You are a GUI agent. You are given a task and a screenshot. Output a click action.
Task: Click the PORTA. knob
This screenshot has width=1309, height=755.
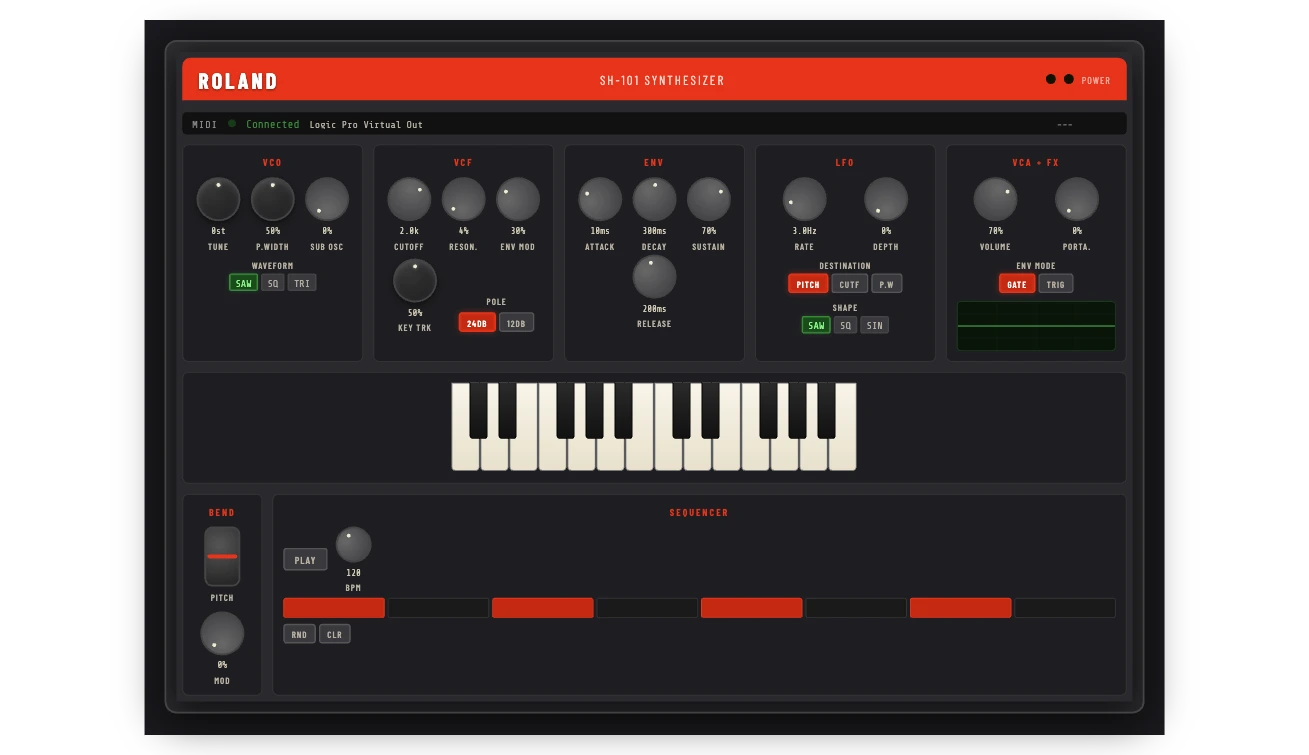pos(1077,199)
